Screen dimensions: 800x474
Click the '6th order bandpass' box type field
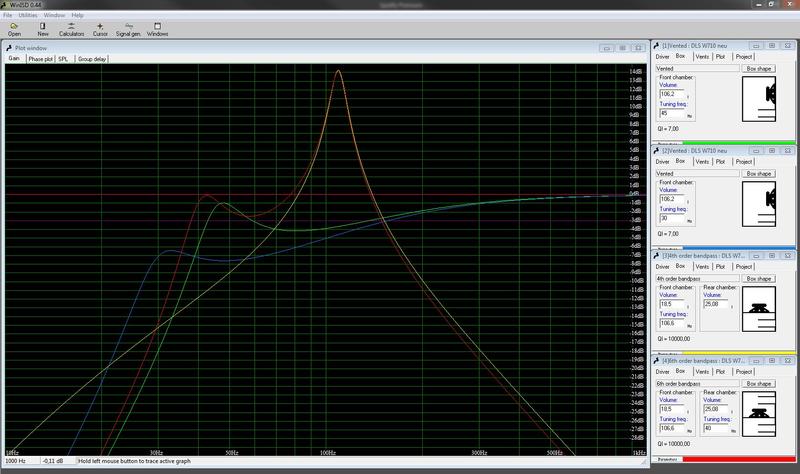pyautogui.click(x=697, y=384)
